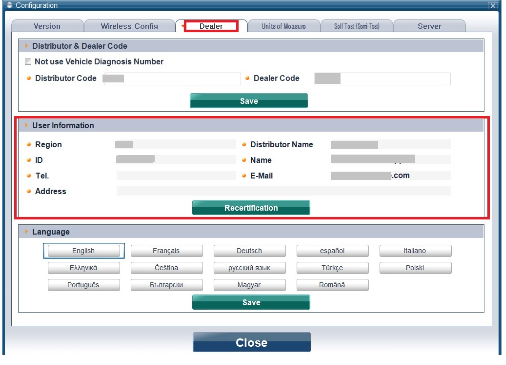The image size is (506, 365).
Task: Switch to the Server tab
Action: [429, 26]
